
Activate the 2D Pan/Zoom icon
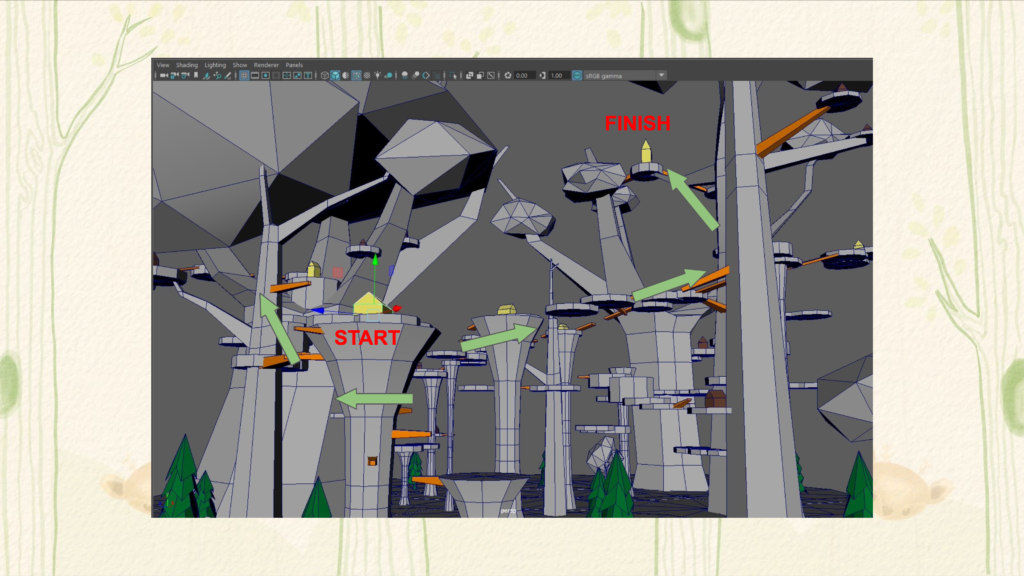tap(217, 76)
